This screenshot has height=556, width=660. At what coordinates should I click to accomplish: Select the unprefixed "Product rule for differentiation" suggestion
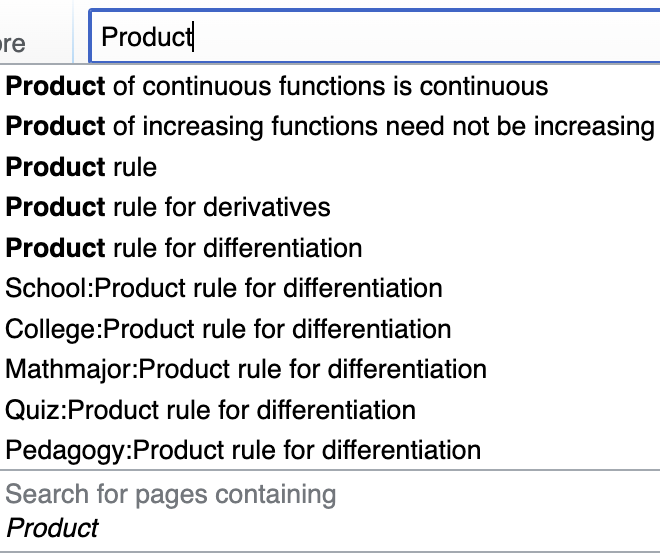pos(184,248)
